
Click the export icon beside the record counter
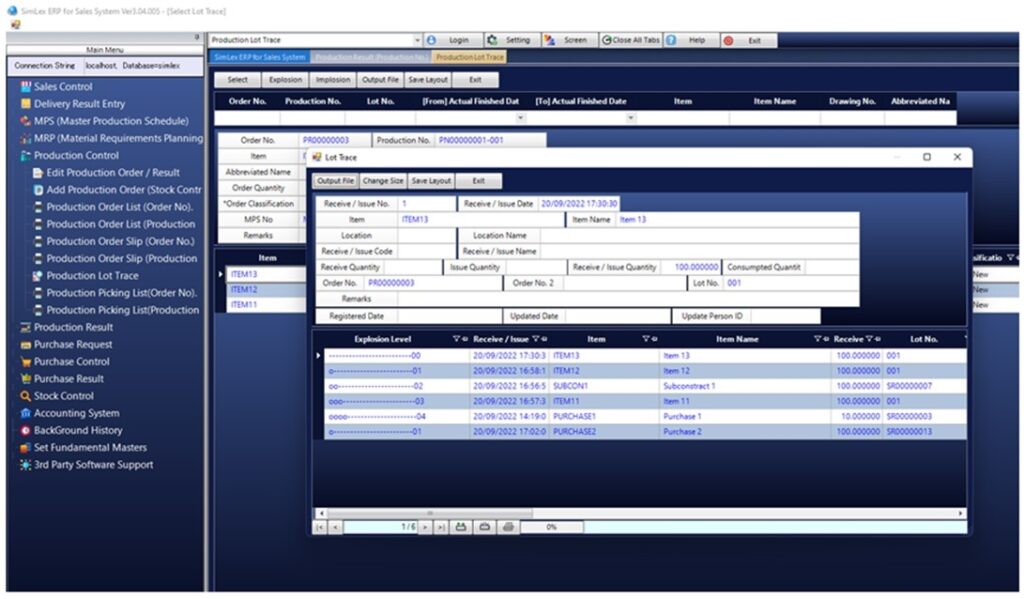tap(463, 527)
